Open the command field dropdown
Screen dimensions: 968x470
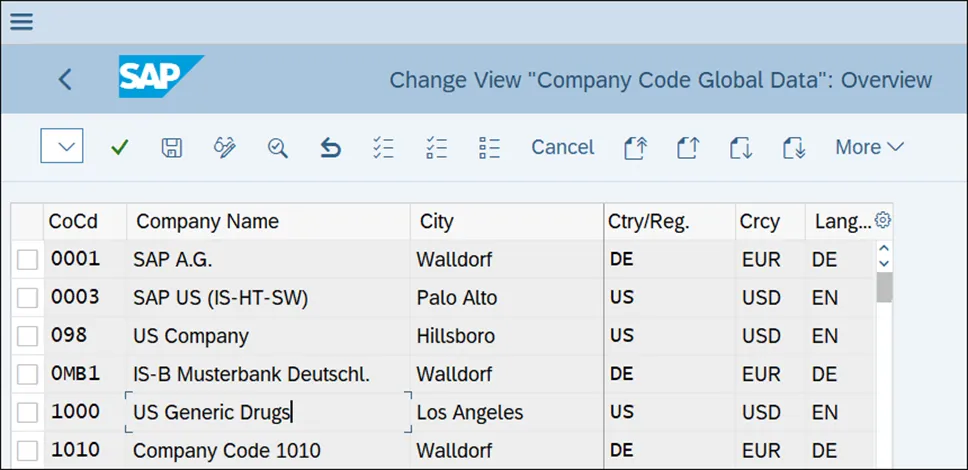[62, 147]
